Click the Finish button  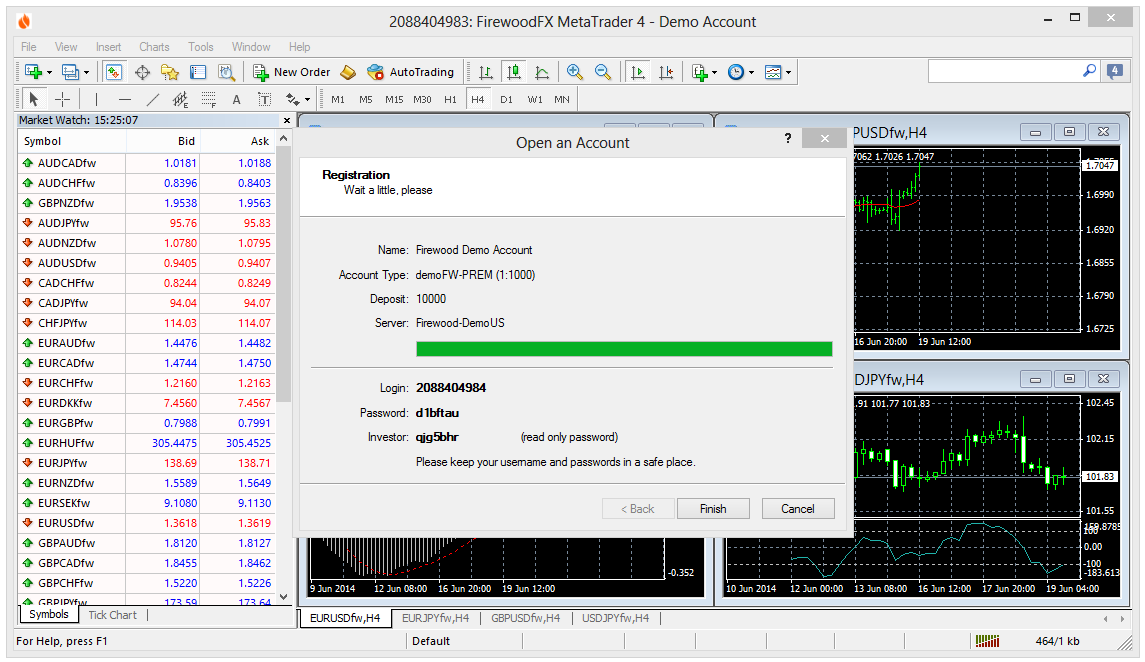point(713,509)
